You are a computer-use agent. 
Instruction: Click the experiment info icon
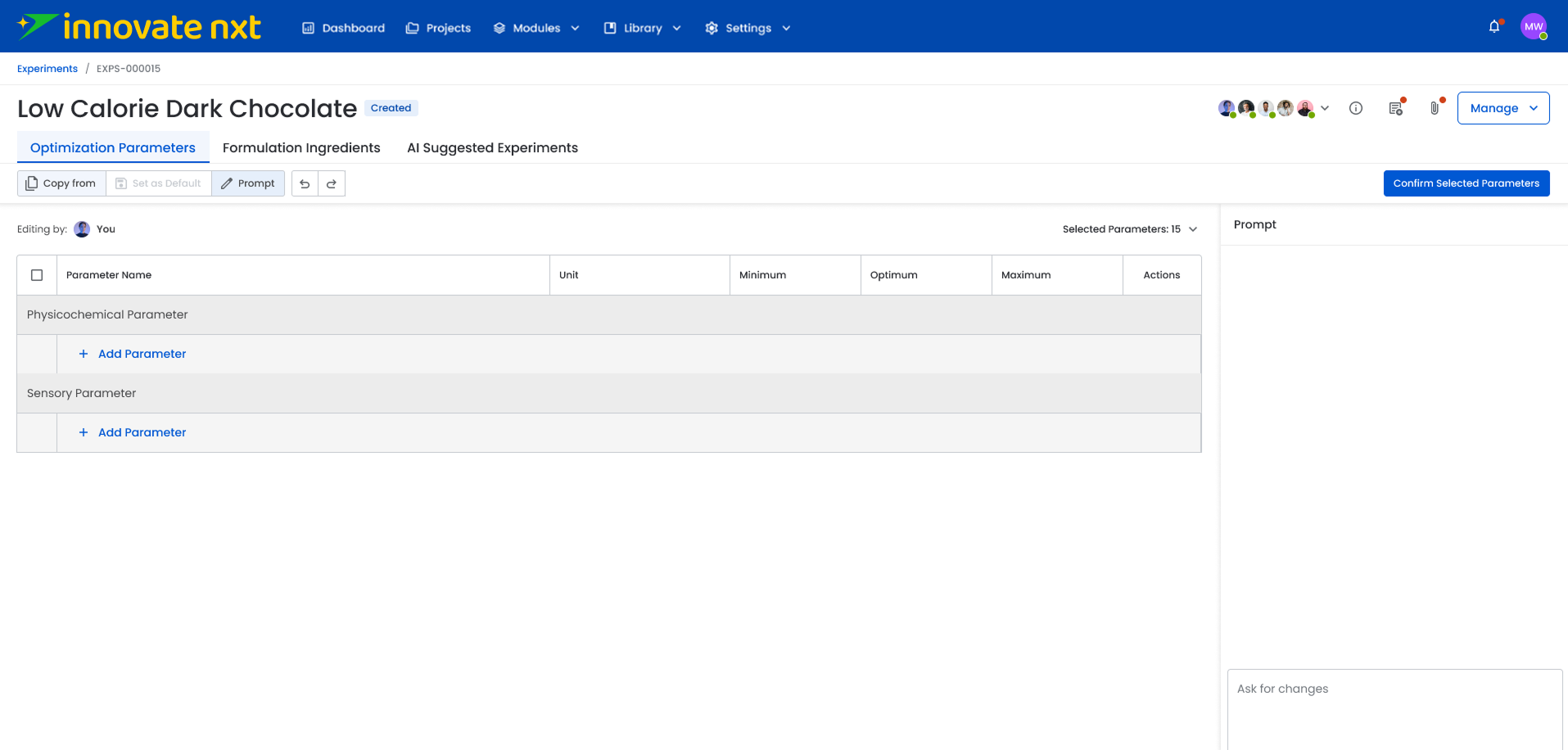tap(1356, 107)
